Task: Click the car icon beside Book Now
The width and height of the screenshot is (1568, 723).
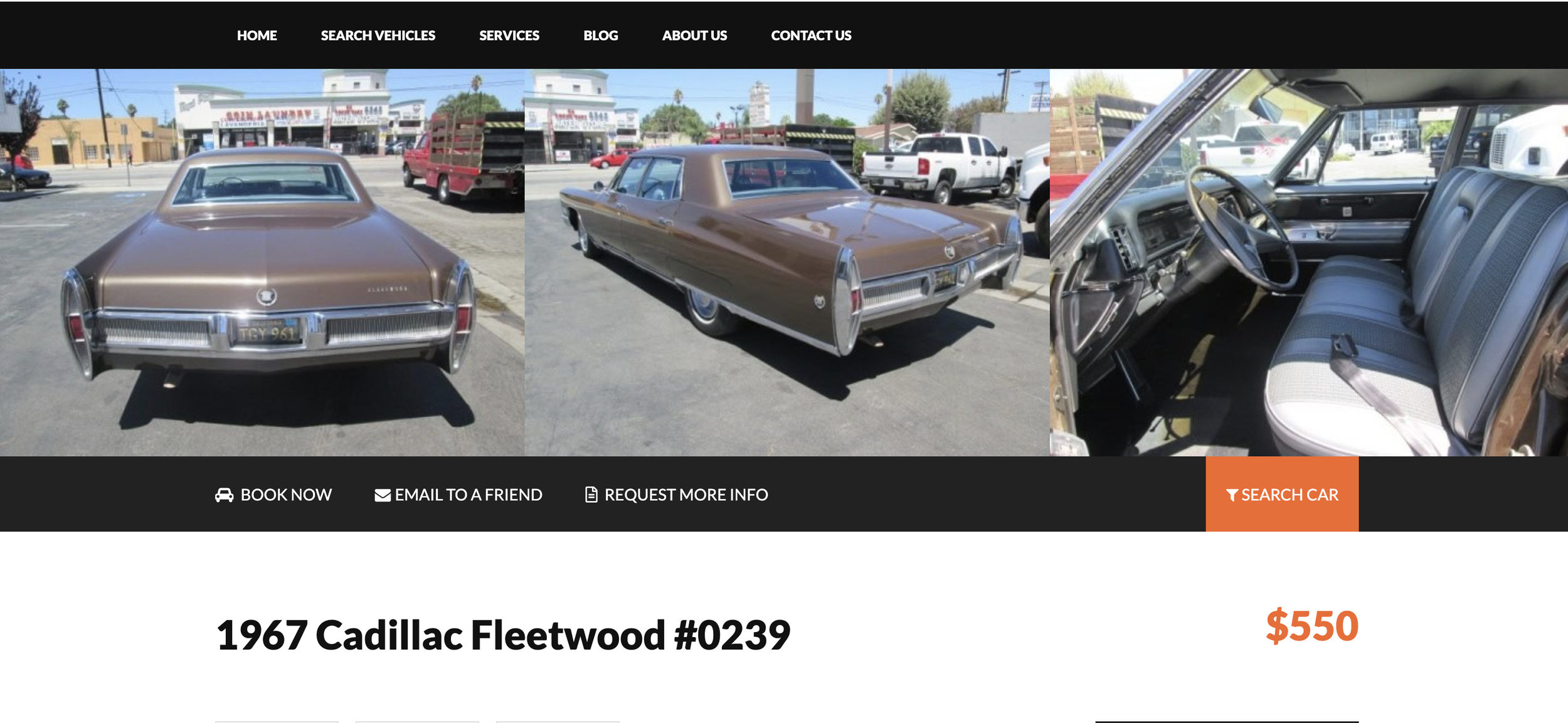Action: [224, 495]
